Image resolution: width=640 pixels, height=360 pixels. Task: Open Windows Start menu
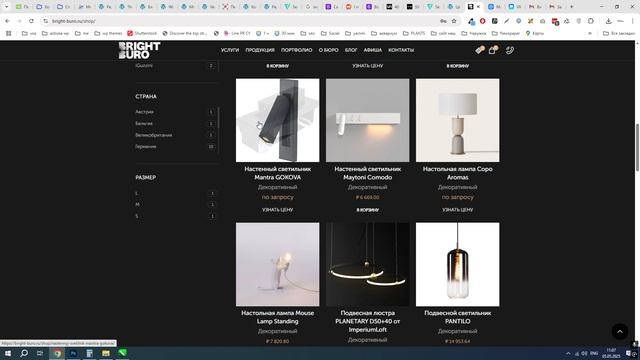click(7, 353)
